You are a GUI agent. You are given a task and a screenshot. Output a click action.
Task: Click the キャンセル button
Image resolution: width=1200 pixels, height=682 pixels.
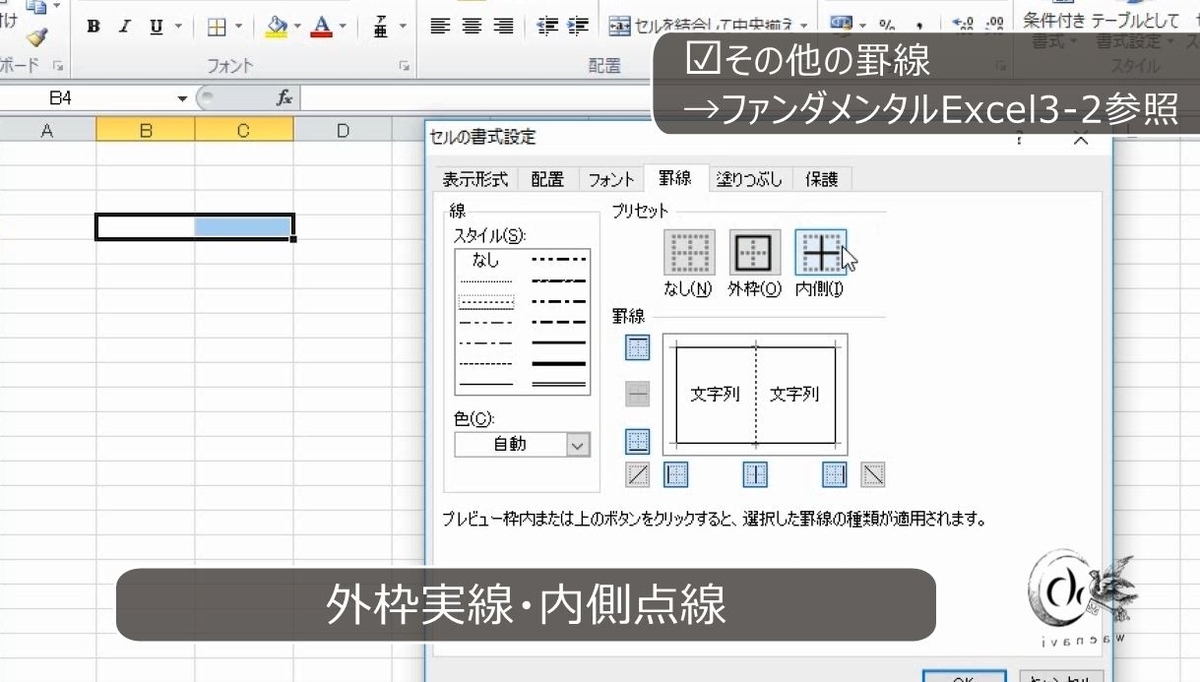tap(1062, 678)
